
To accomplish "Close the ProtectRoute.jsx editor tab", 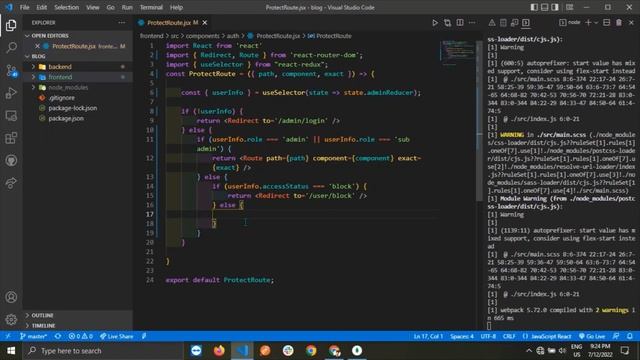I will (205, 23).
